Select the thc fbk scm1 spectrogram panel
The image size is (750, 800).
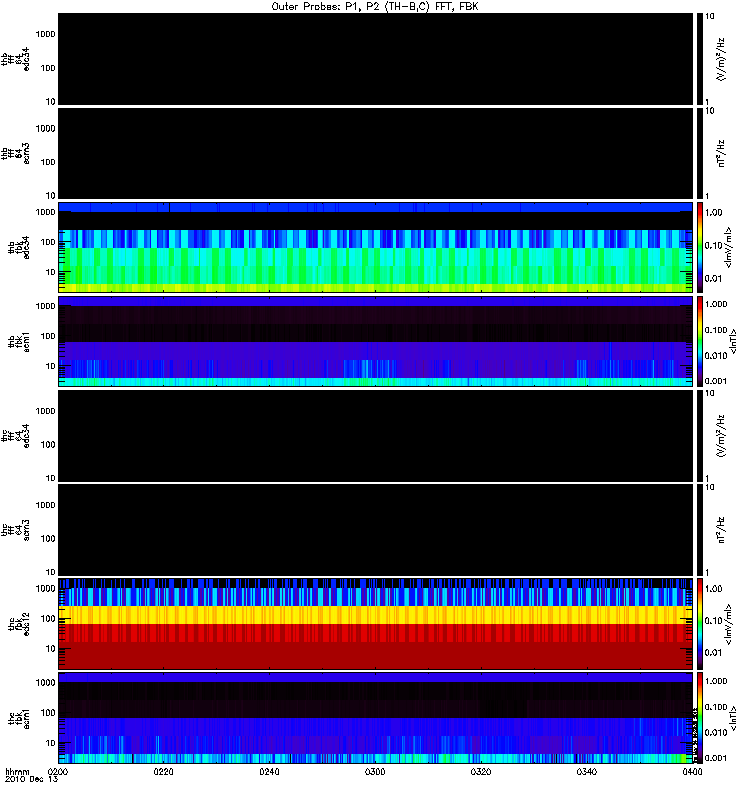(x=375, y=718)
